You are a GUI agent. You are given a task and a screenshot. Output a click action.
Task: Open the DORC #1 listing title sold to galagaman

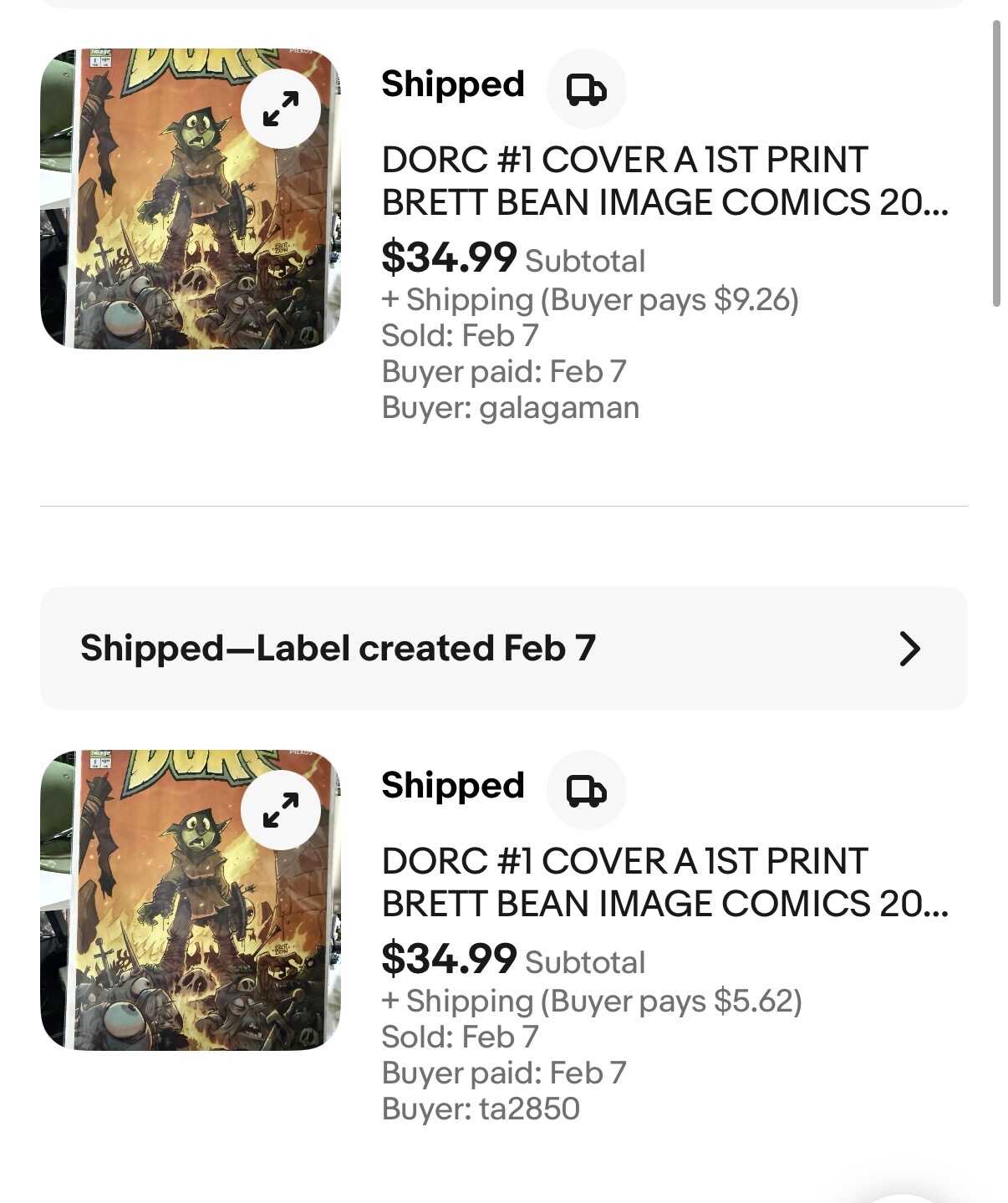point(664,181)
